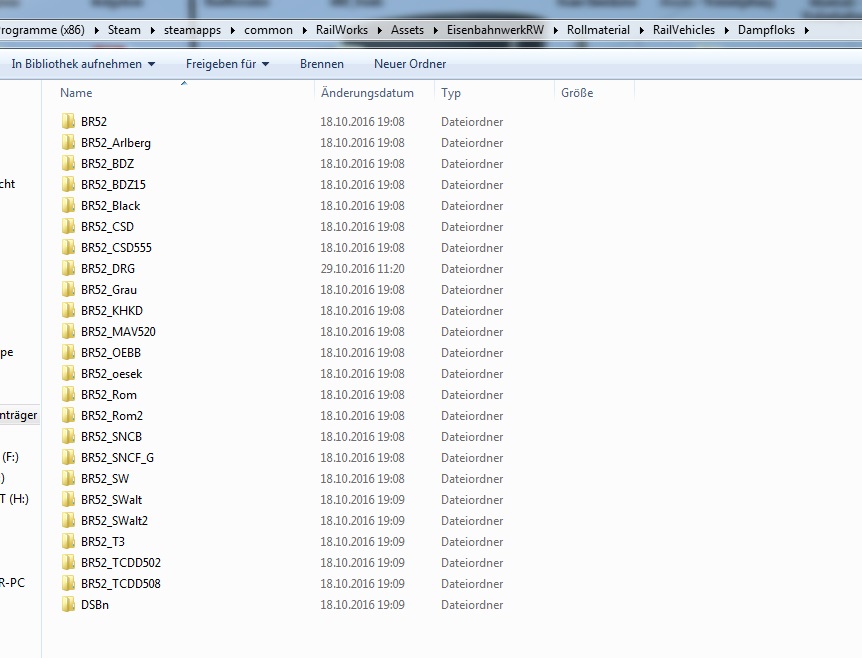
Task: Select the BR52_CSD folder icon
Action: [x=68, y=226]
